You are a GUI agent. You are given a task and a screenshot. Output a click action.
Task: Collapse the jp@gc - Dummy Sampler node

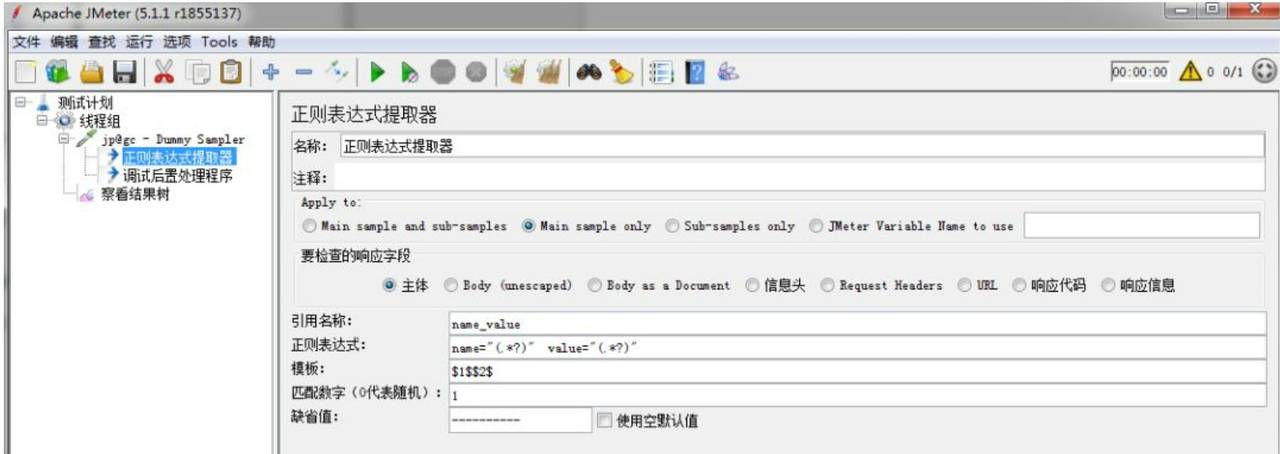click(x=64, y=139)
